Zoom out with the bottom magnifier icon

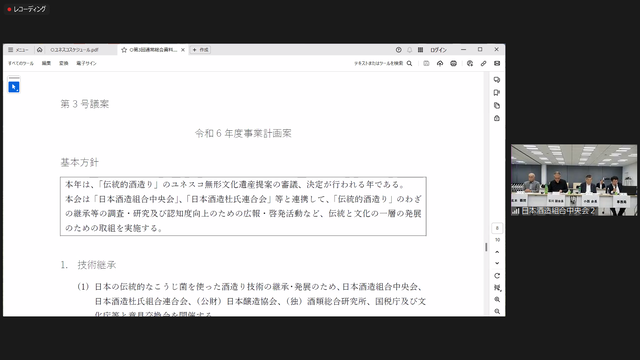click(497, 311)
